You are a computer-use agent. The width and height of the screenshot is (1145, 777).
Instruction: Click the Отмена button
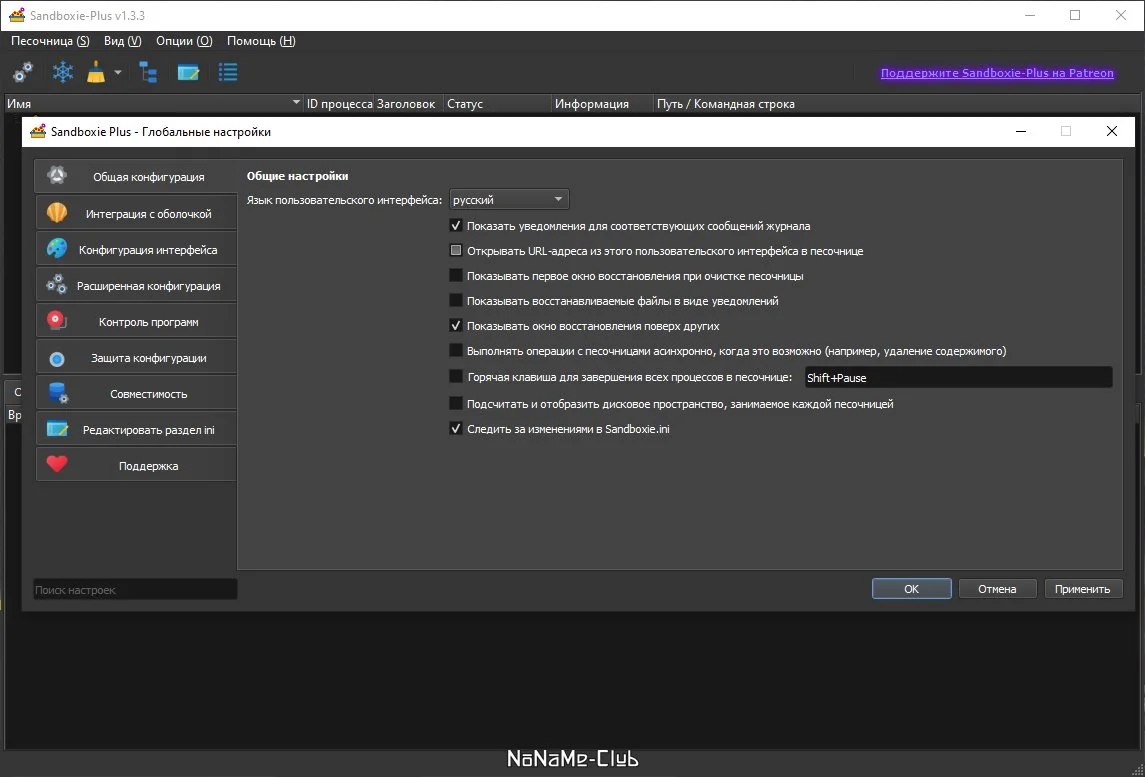[997, 589]
